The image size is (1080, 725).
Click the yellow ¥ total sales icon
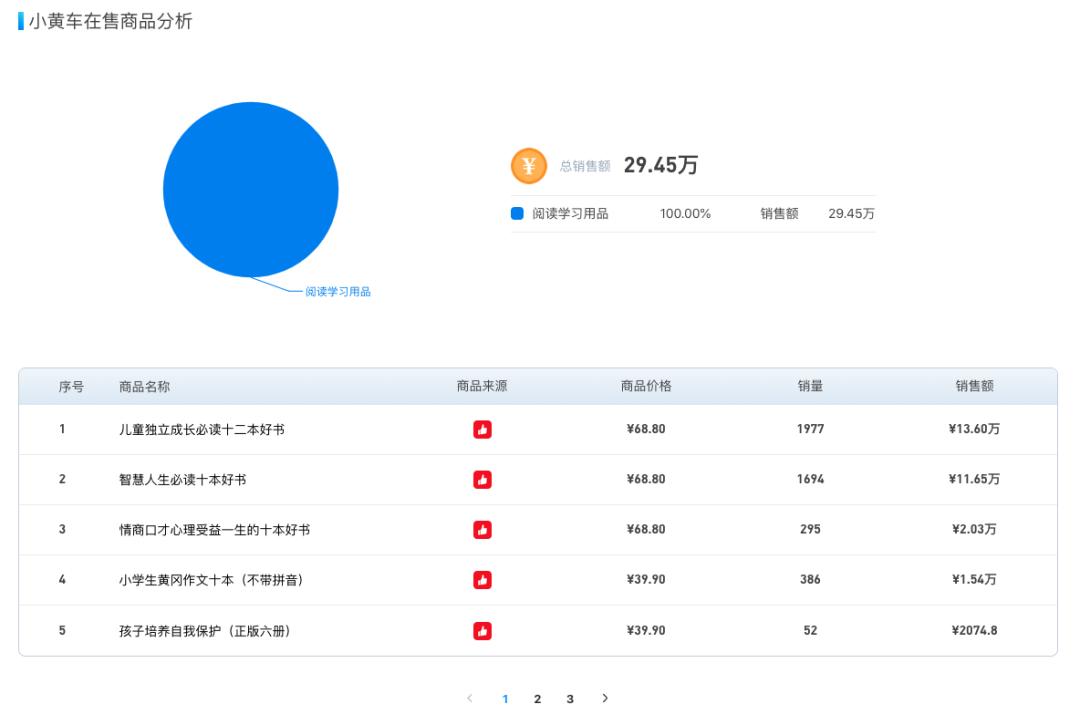[x=528, y=165]
